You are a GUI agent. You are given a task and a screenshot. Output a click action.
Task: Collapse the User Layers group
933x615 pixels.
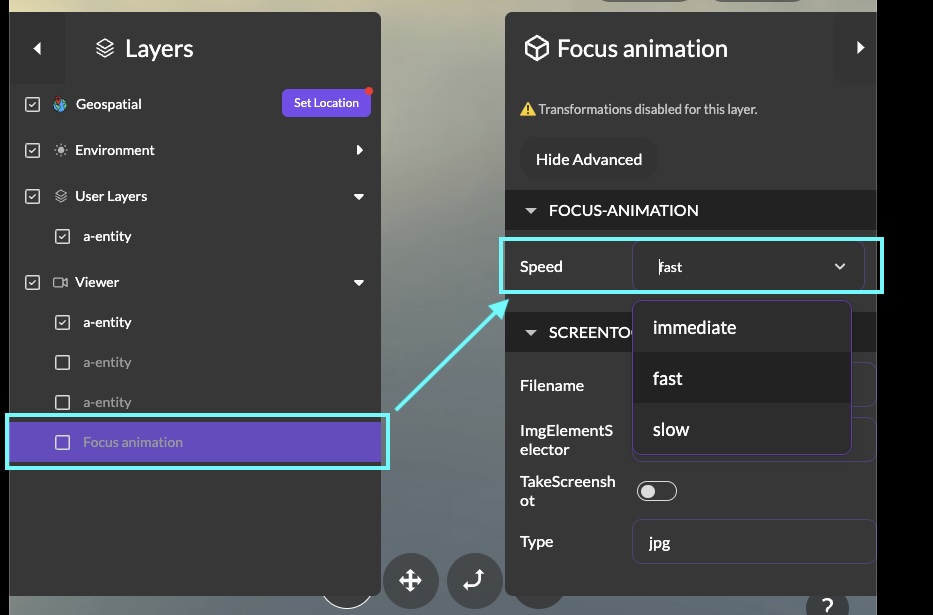tap(359, 197)
